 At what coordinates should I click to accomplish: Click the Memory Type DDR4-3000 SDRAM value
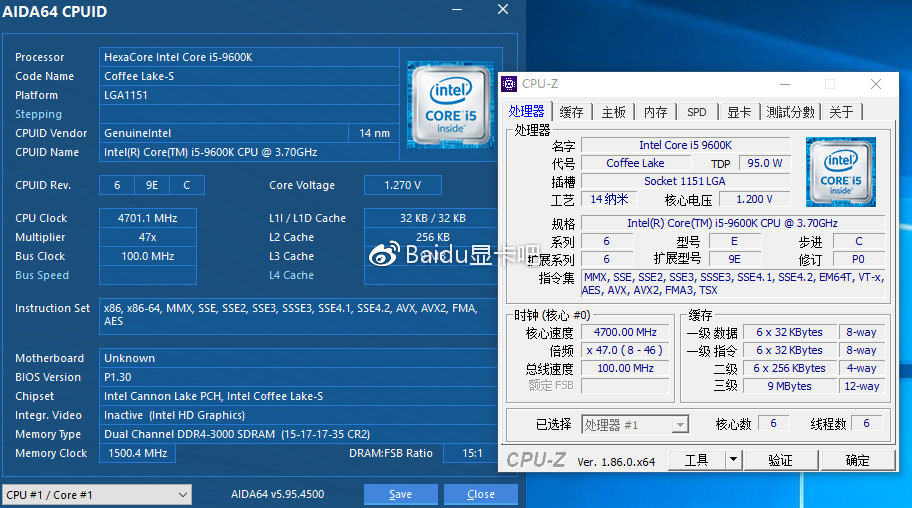tap(298, 434)
